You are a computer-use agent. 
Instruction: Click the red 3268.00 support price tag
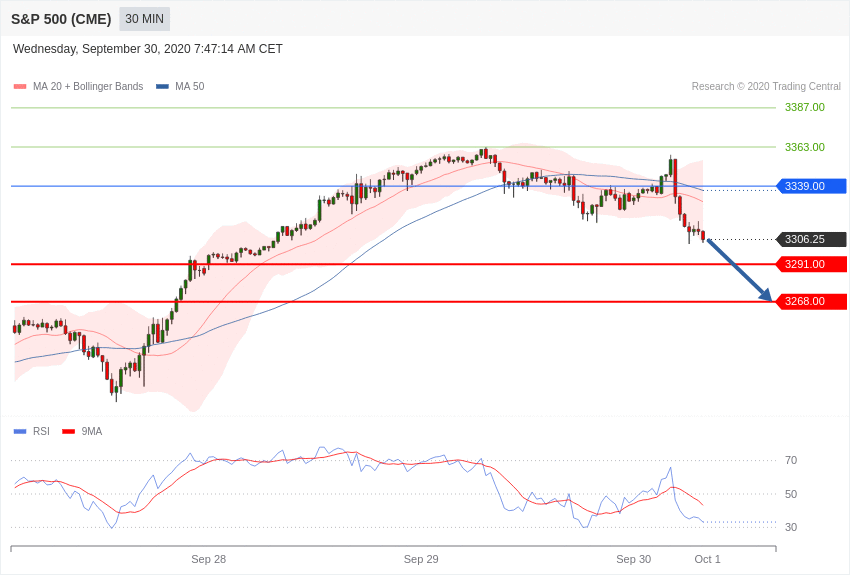(x=812, y=301)
